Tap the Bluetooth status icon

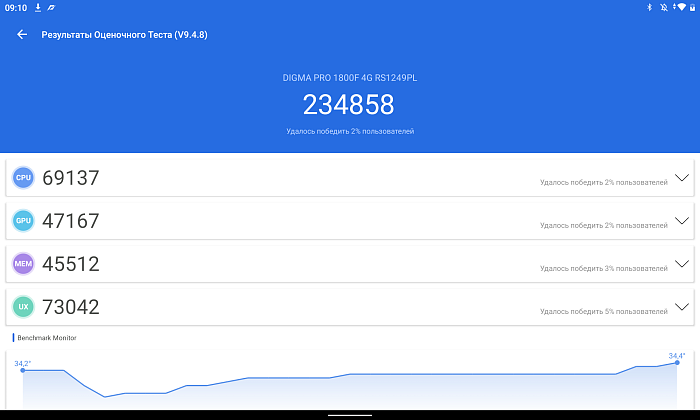coord(650,7)
